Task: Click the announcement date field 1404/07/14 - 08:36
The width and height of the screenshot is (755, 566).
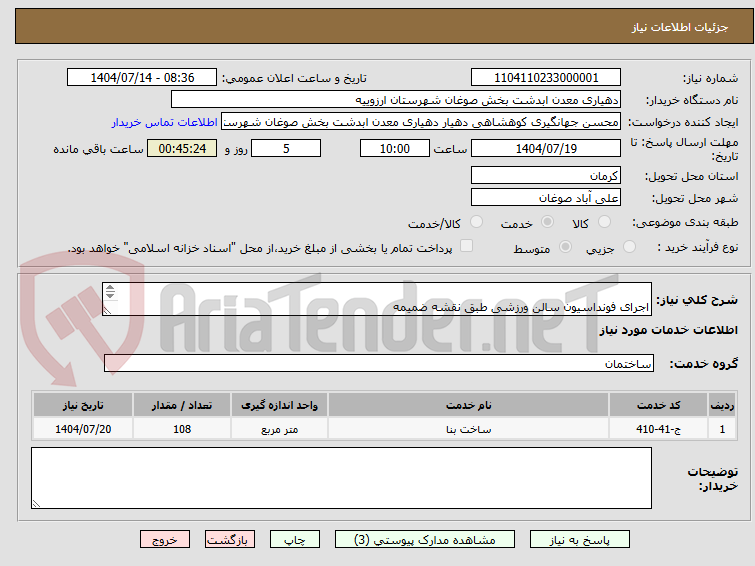Action: (x=142, y=78)
